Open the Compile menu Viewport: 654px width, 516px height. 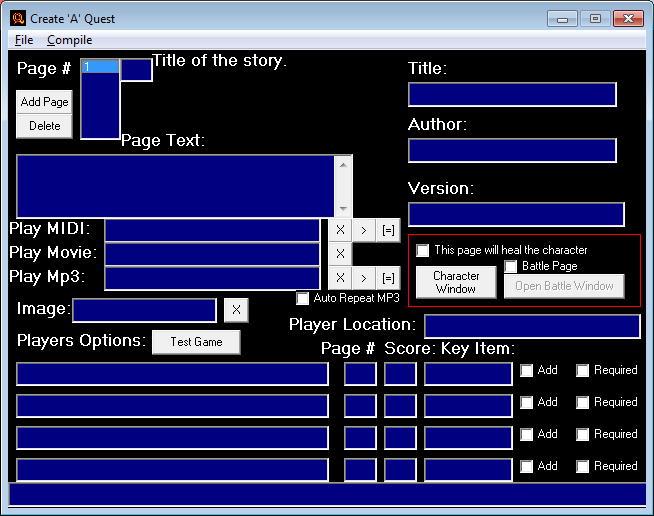(69, 40)
